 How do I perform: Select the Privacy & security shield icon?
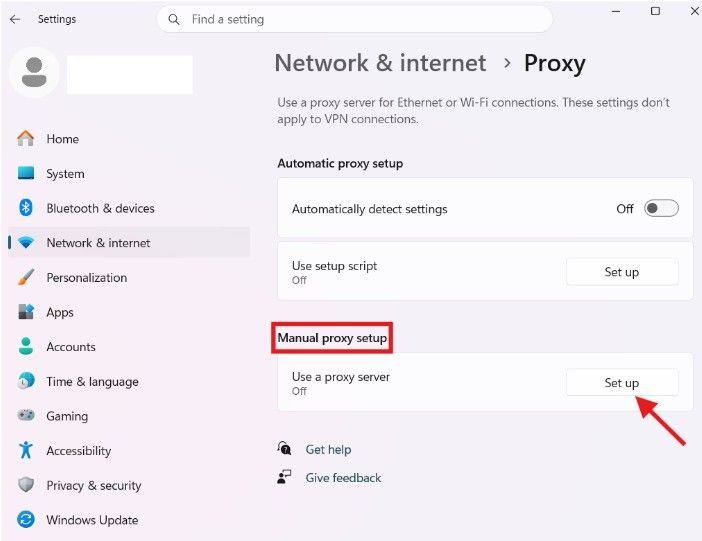[26, 485]
